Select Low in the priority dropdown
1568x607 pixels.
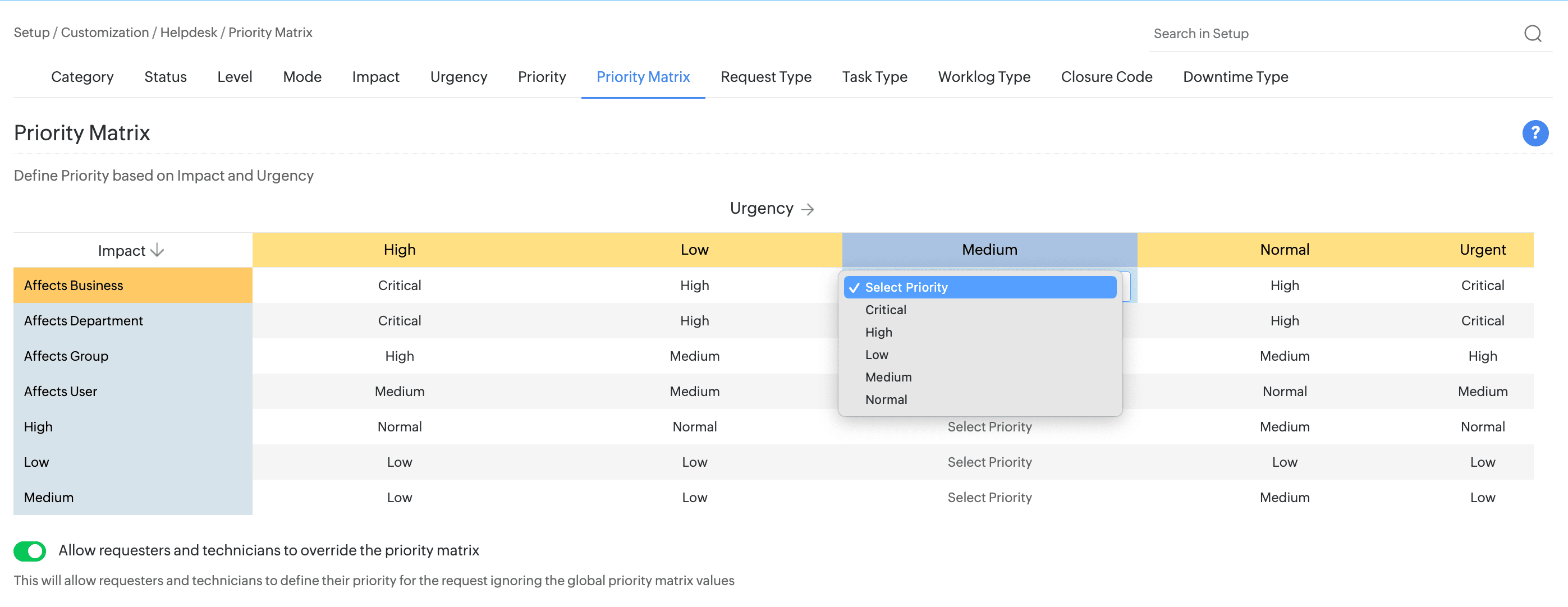click(877, 355)
